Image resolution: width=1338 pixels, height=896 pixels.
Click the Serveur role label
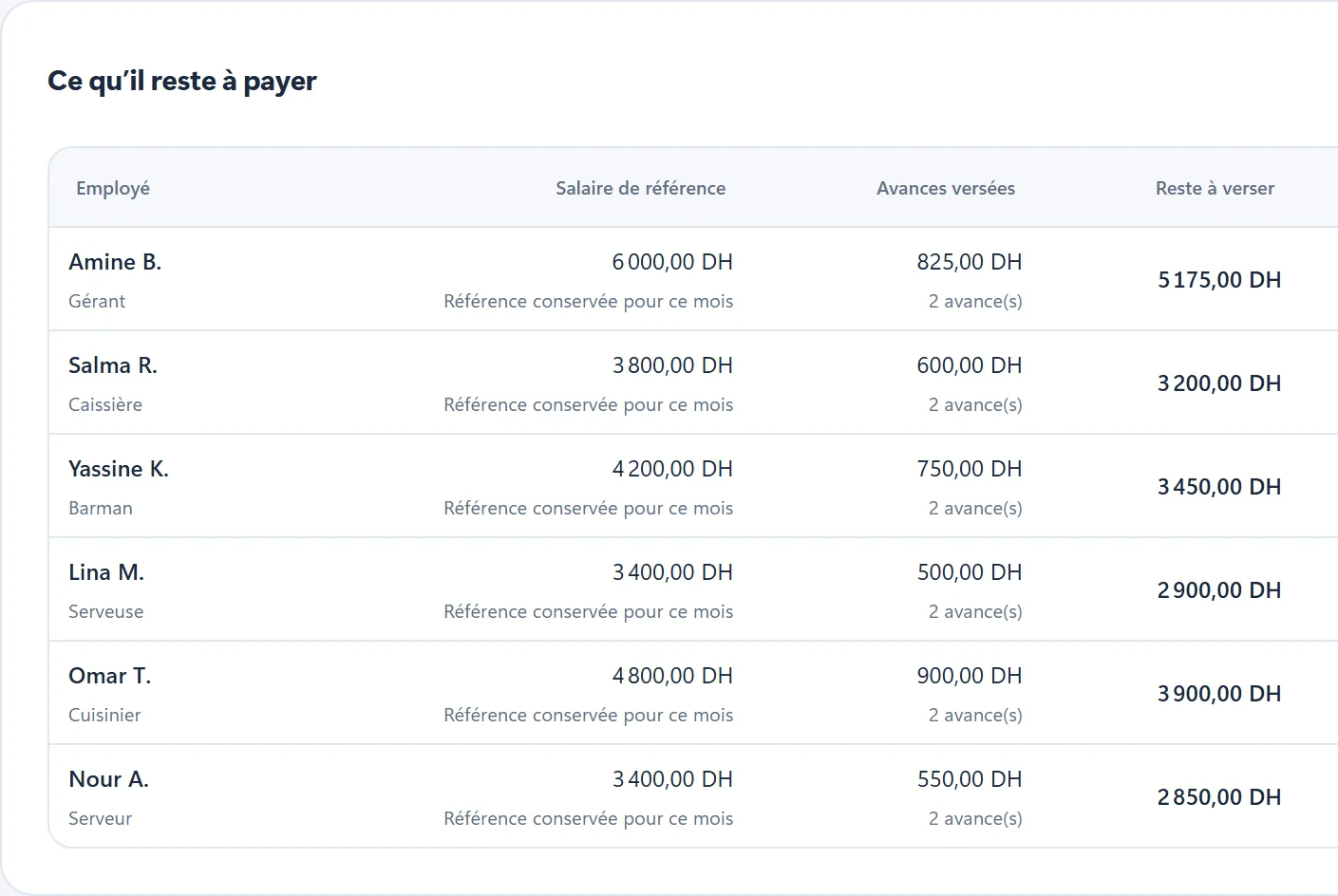pos(101,818)
